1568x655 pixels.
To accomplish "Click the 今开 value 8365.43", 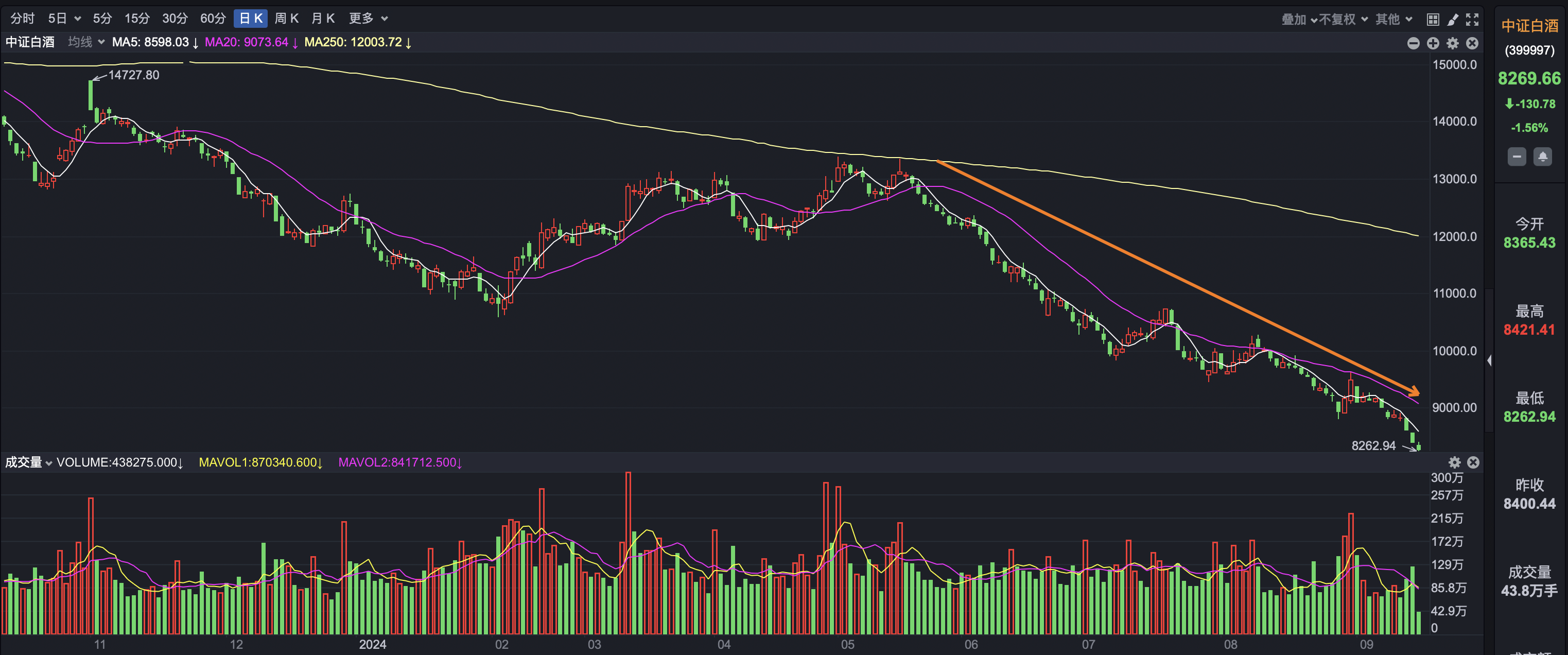I will (1530, 243).
